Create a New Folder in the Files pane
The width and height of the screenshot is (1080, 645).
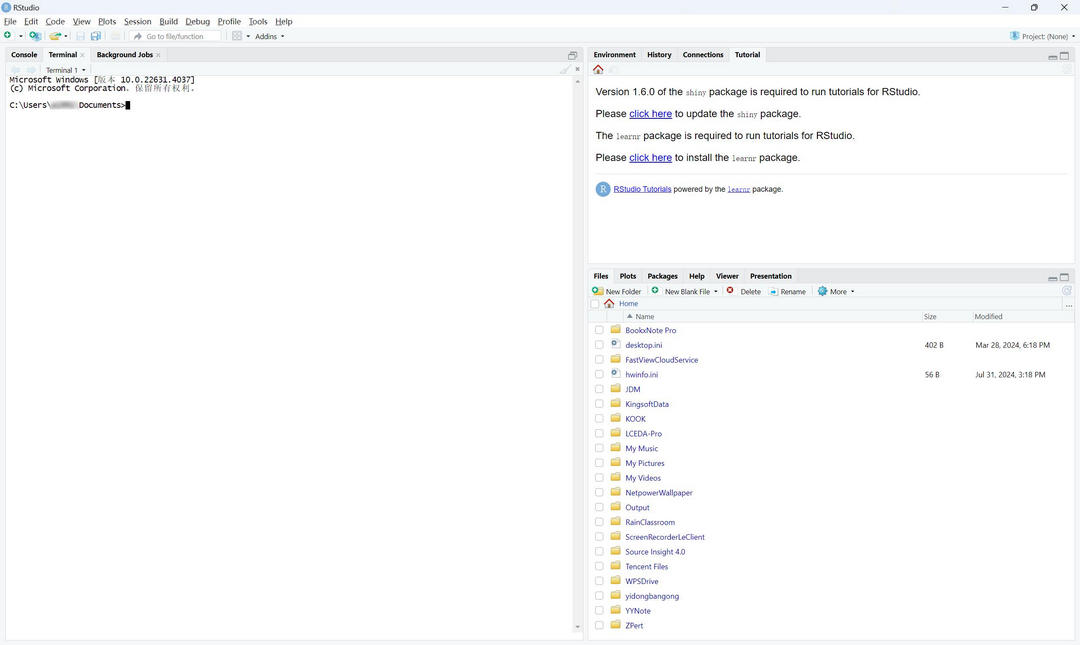(622, 291)
